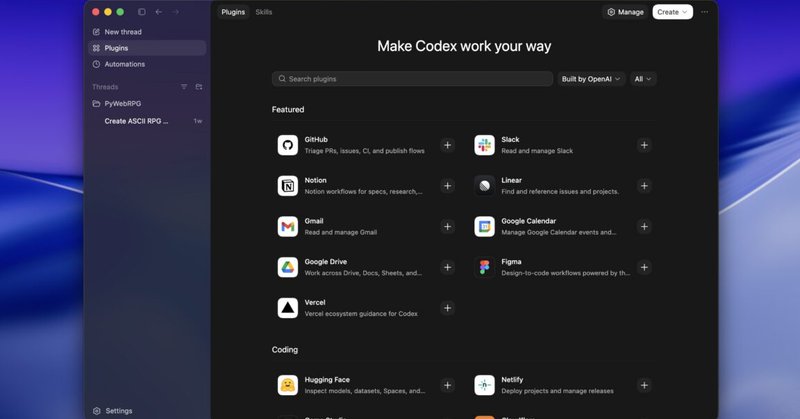Add the Notion plugin with its plus button
The height and width of the screenshot is (419, 800).
(447, 186)
